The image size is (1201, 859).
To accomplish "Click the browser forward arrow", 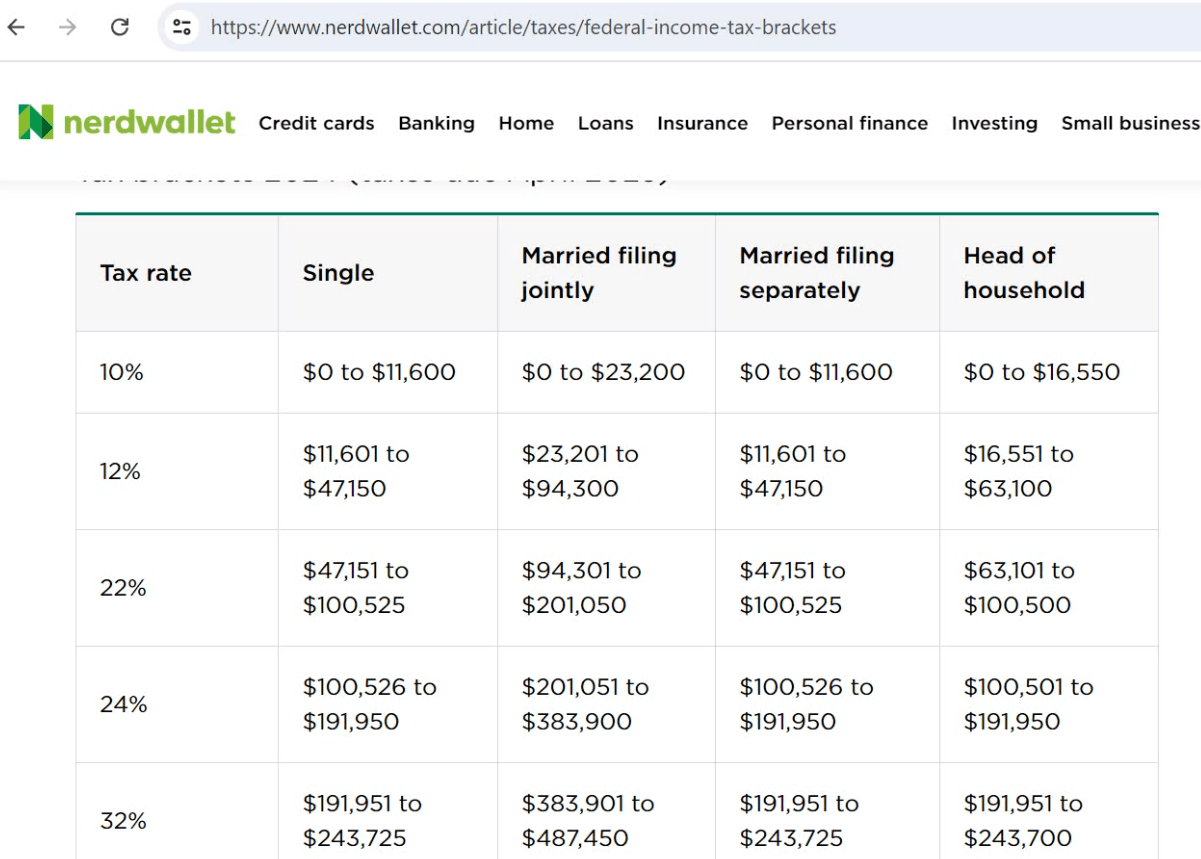I will click(x=68, y=27).
